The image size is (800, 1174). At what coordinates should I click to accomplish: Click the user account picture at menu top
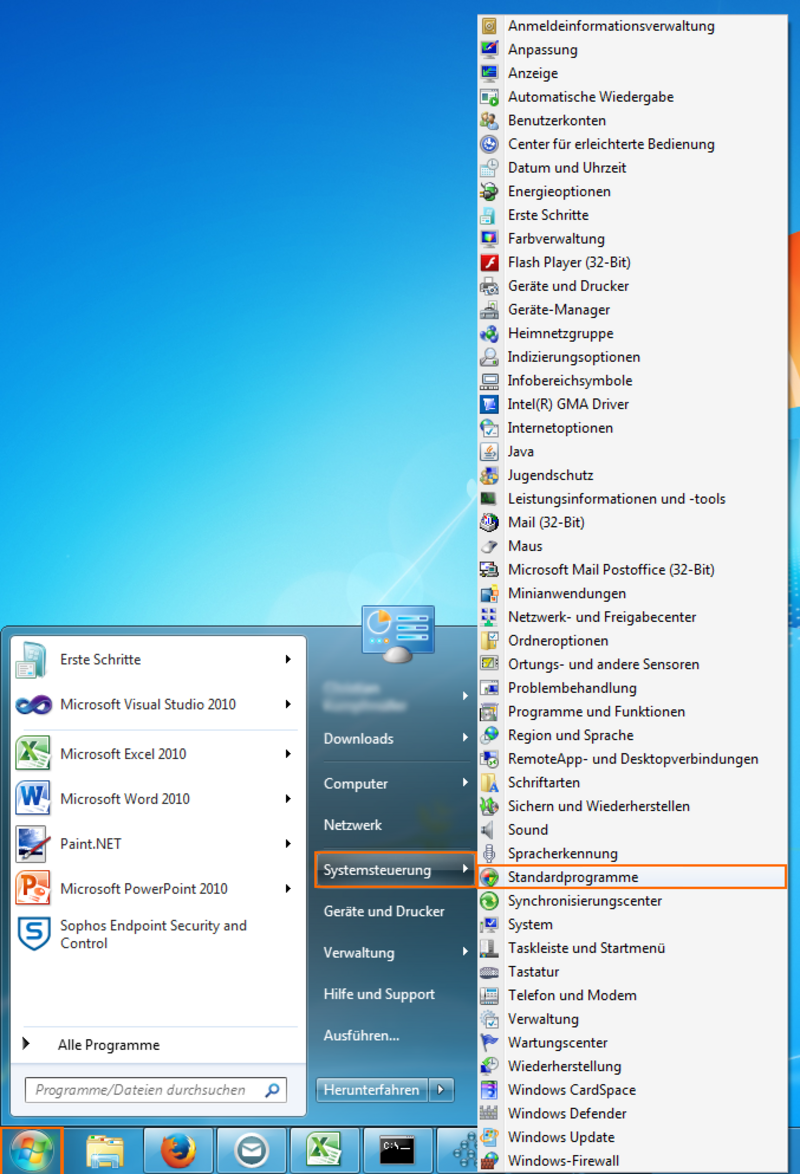click(398, 633)
